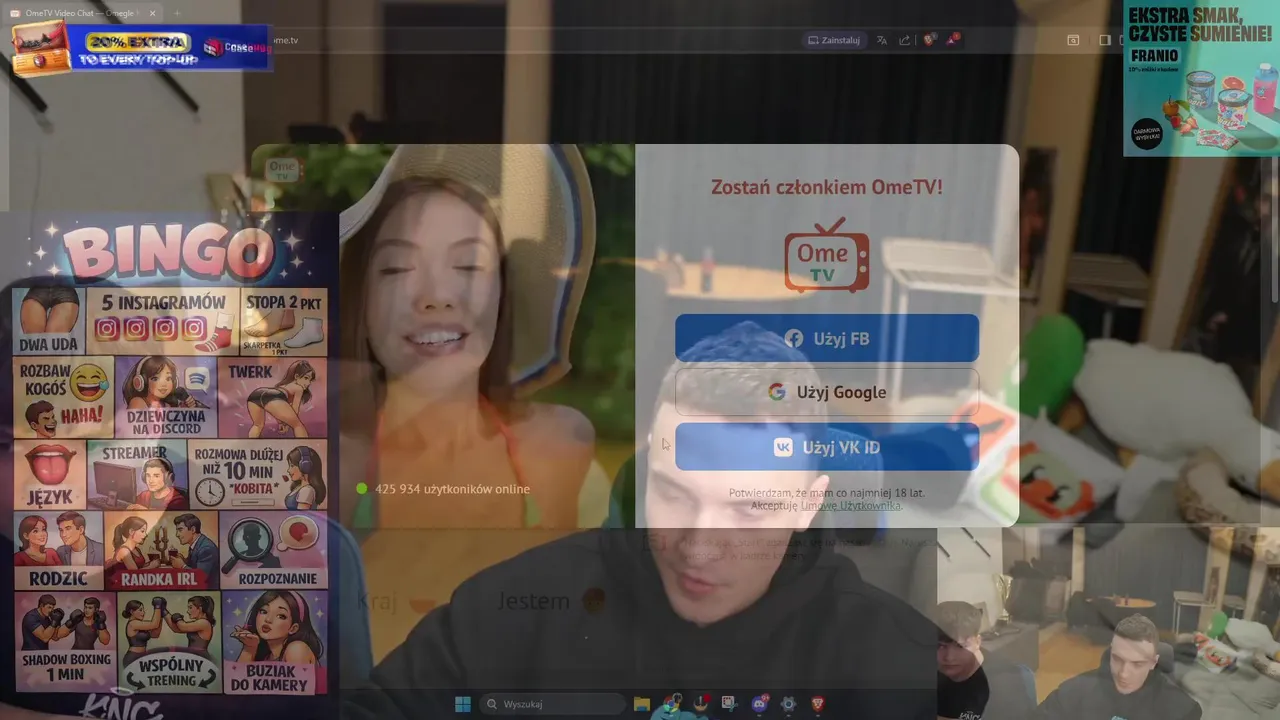The image size is (1280, 720).
Task: Click the 20% EXTRA top-up ad banner
Action: coord(141,48)
